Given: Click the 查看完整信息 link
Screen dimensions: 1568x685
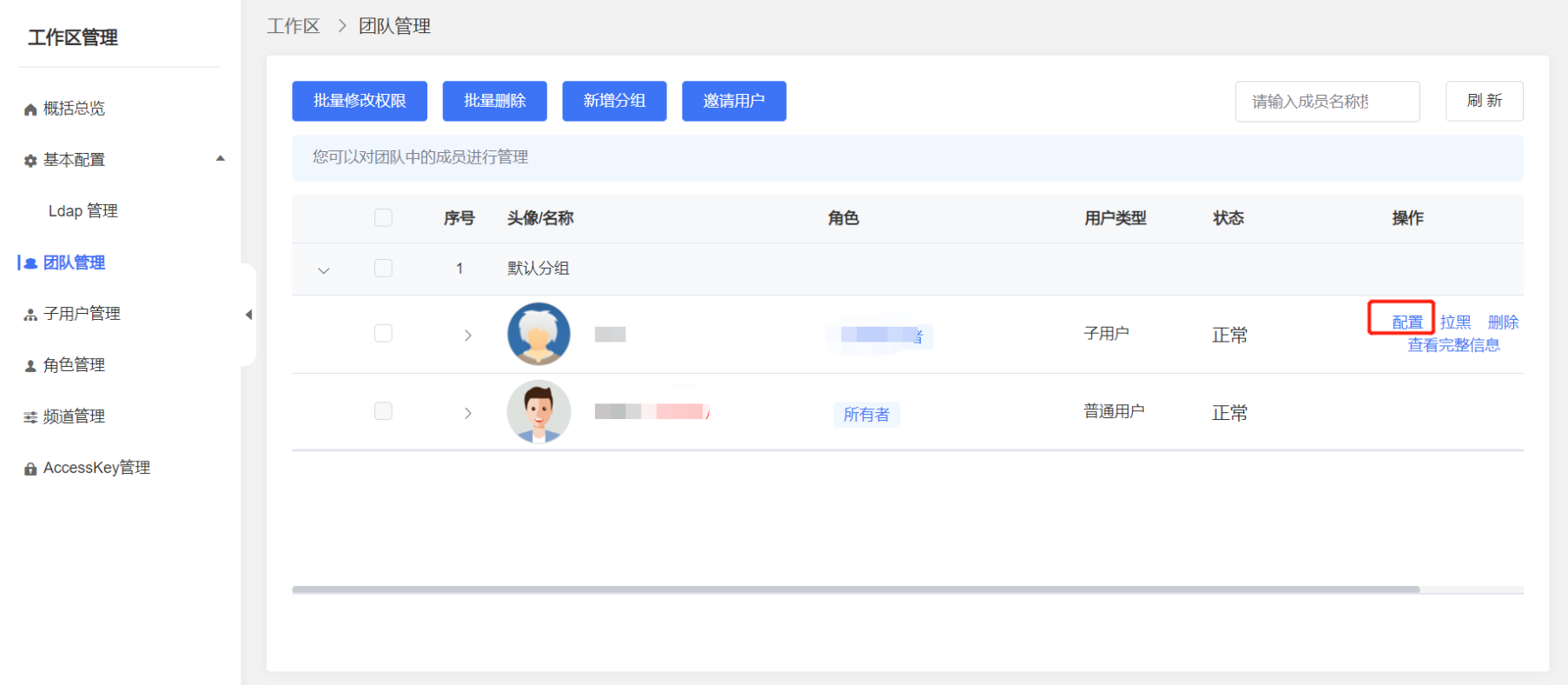Looking at the screenshot, I should [1453, 345].
